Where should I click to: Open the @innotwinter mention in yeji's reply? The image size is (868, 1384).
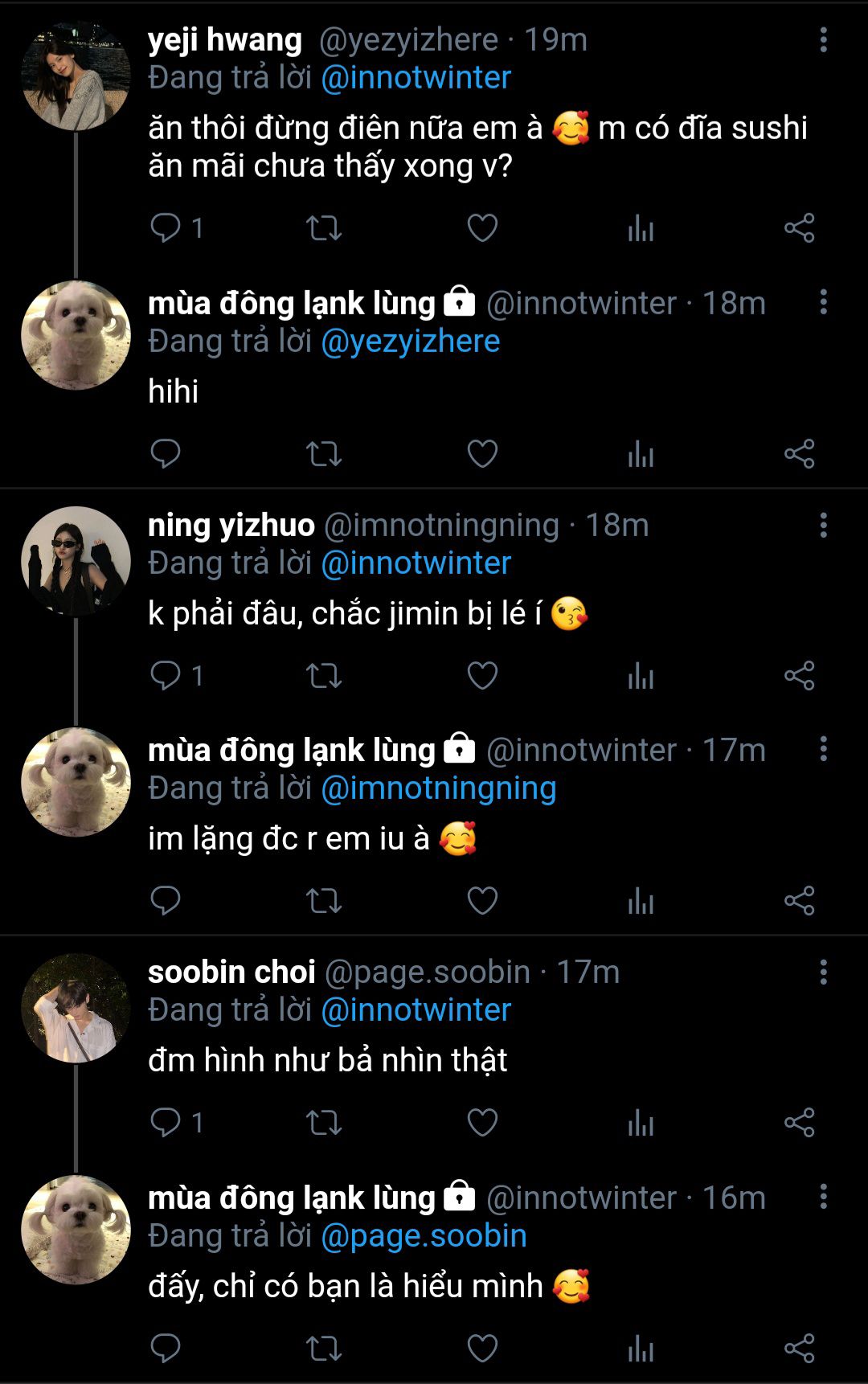pos(416,78)
